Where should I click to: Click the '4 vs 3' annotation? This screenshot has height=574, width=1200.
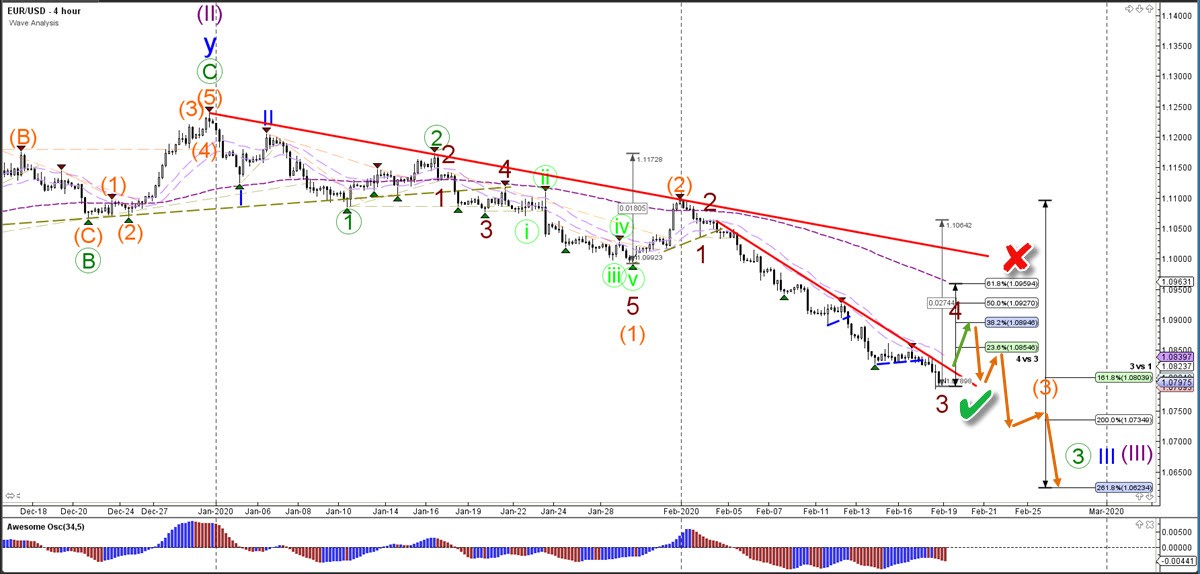[1025, 359]
